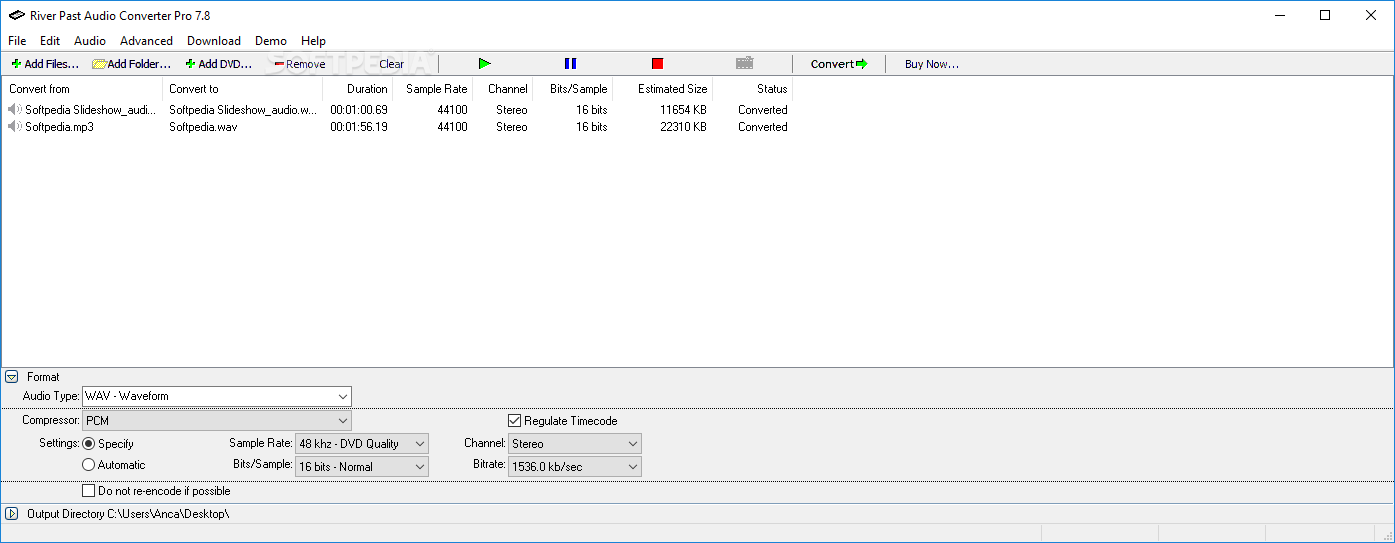
Task: Select the Specify settings radio button
Action: 89,444
